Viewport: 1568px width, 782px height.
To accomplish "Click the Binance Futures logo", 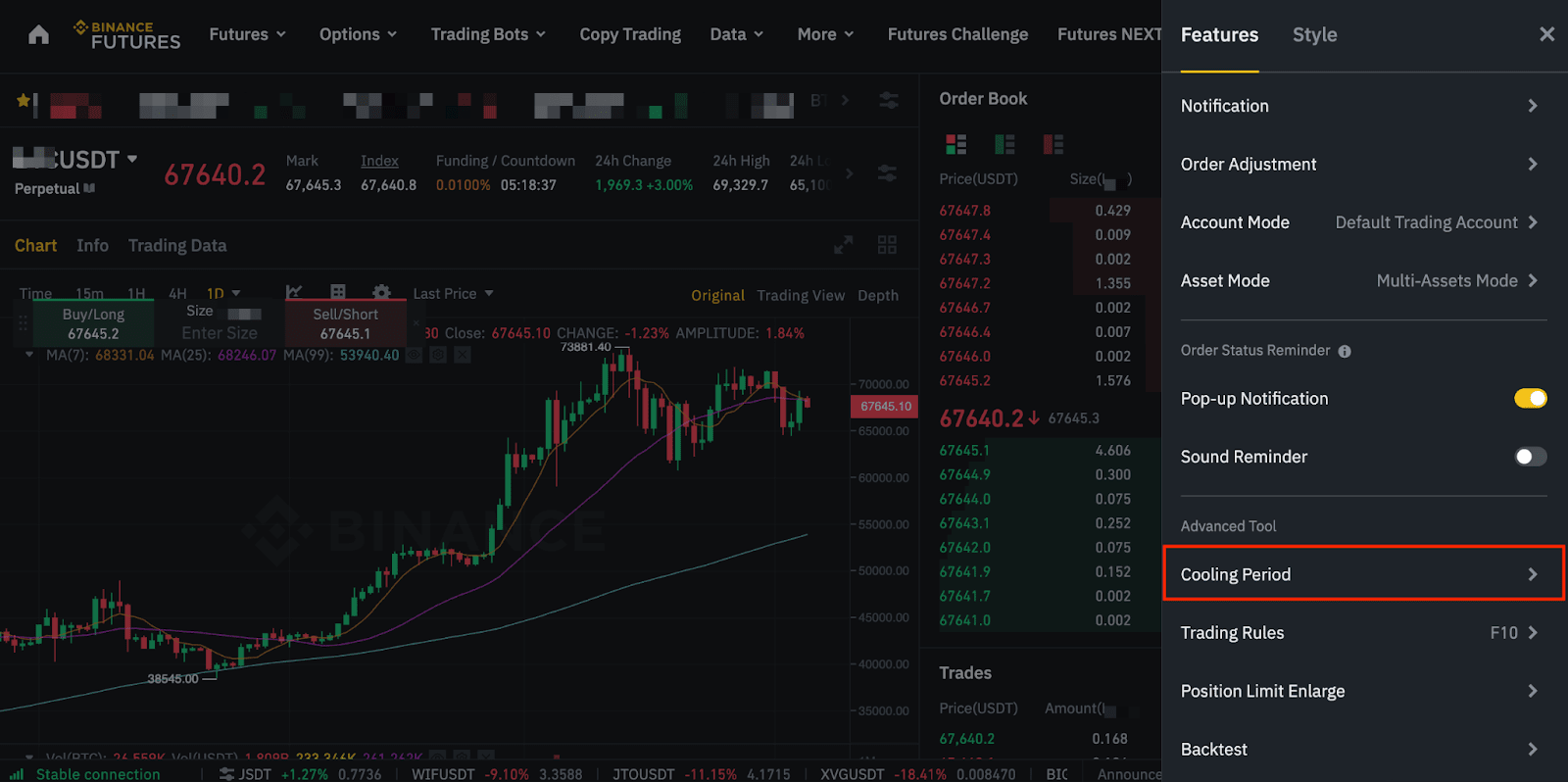I will (127, 35).
